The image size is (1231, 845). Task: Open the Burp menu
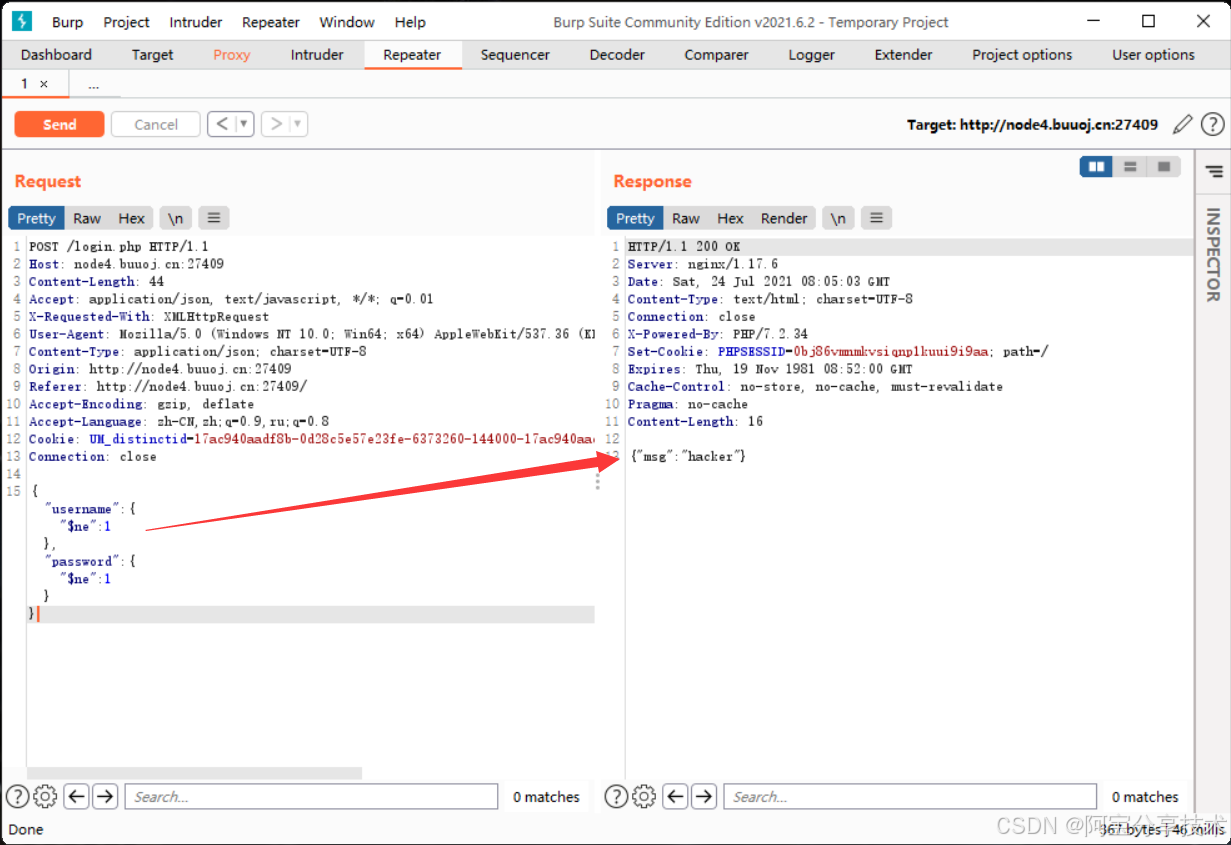tap(68, 22)
